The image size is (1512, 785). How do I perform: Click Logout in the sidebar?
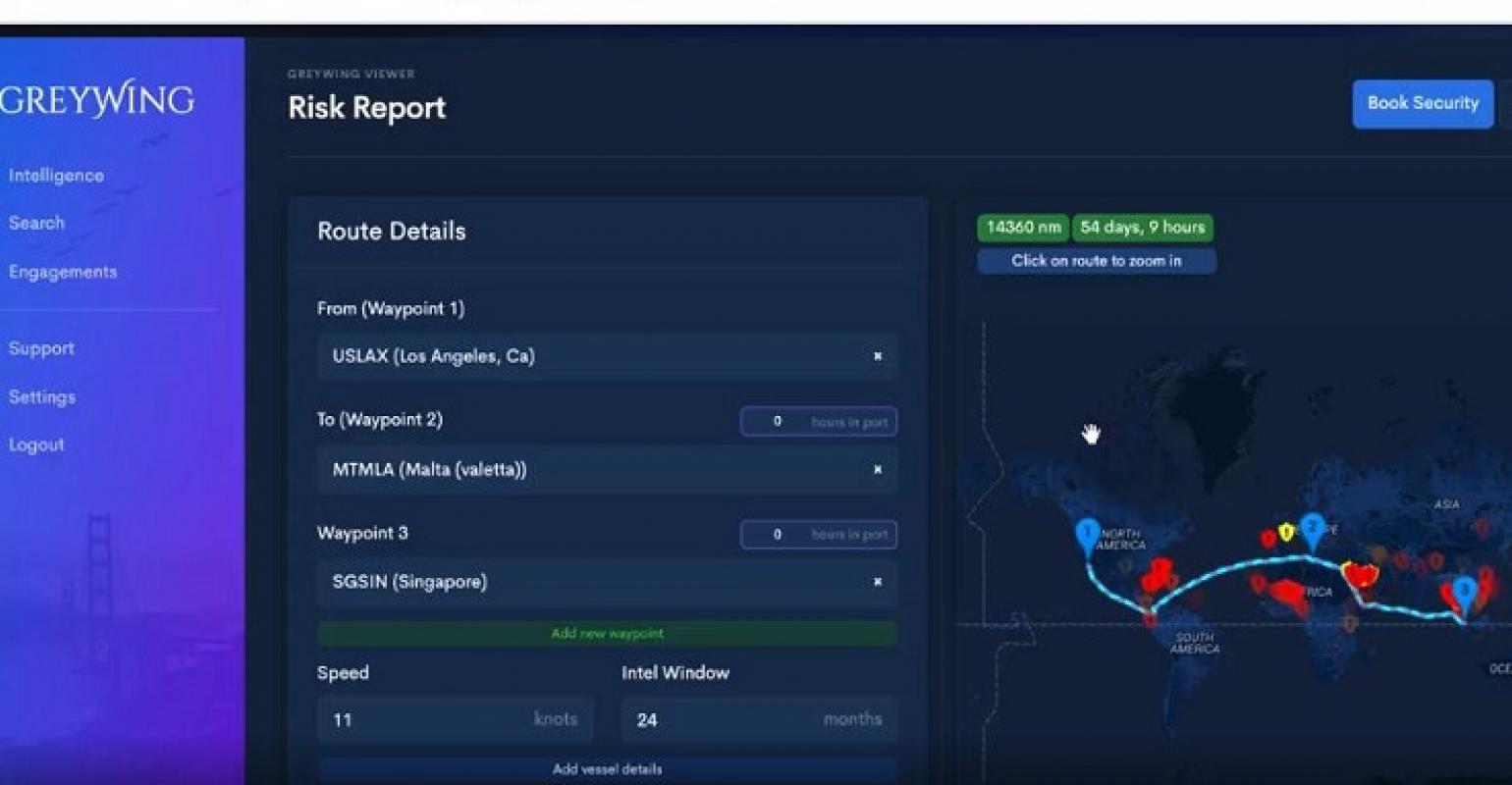36,445
